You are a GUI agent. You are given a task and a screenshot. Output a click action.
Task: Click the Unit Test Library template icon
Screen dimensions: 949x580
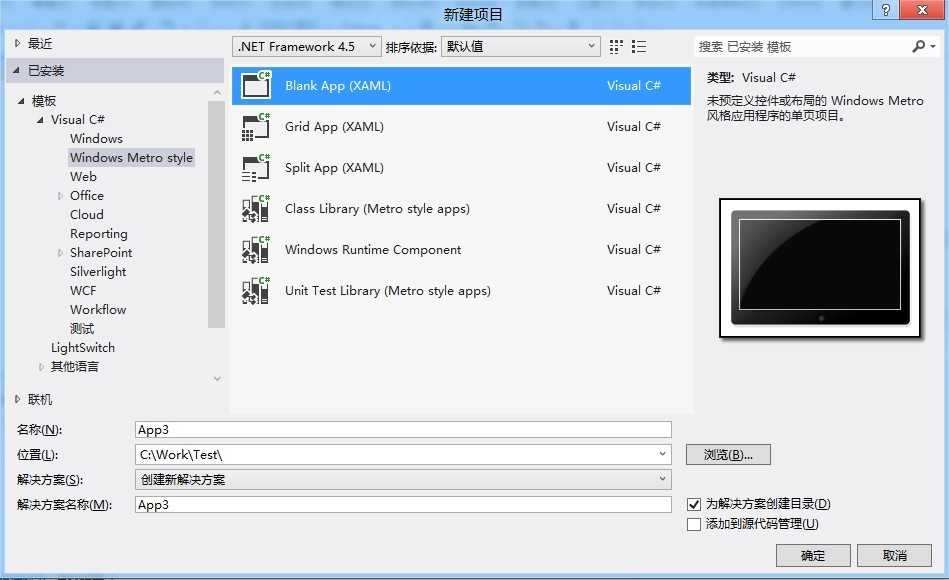point(255,291)
